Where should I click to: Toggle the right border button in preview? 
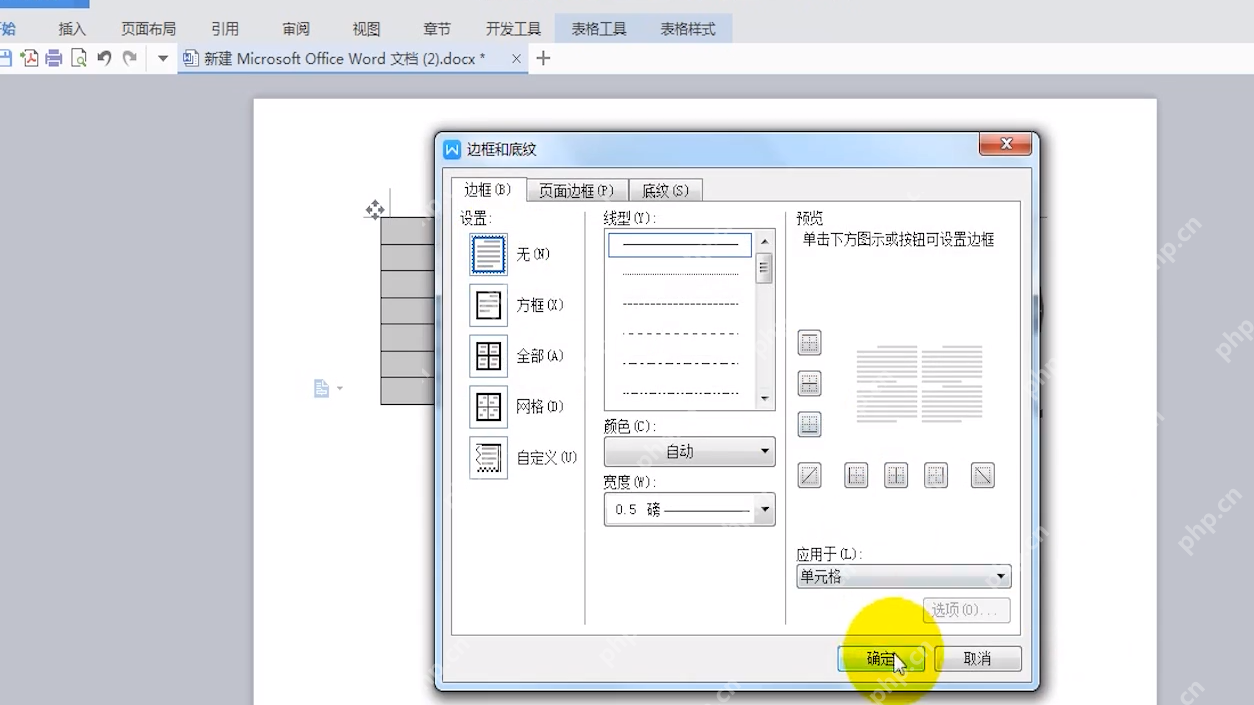[x=936, y=476]
